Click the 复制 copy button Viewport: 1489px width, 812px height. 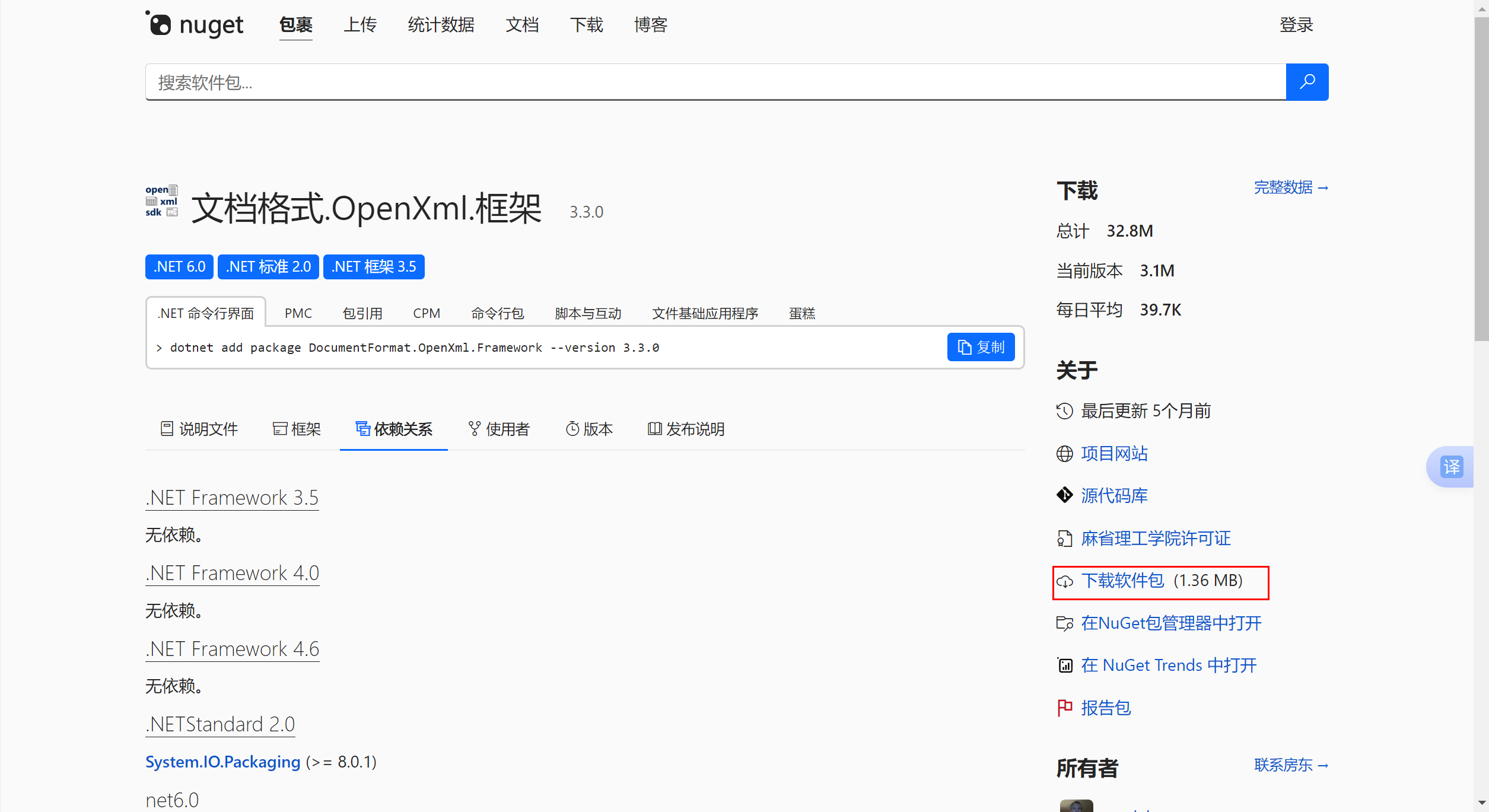coord(981,347)
